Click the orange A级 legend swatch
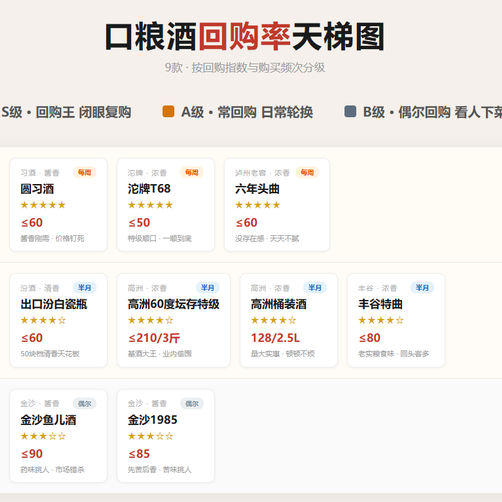This screenshot has width=502, height=502. click(168, 111)
